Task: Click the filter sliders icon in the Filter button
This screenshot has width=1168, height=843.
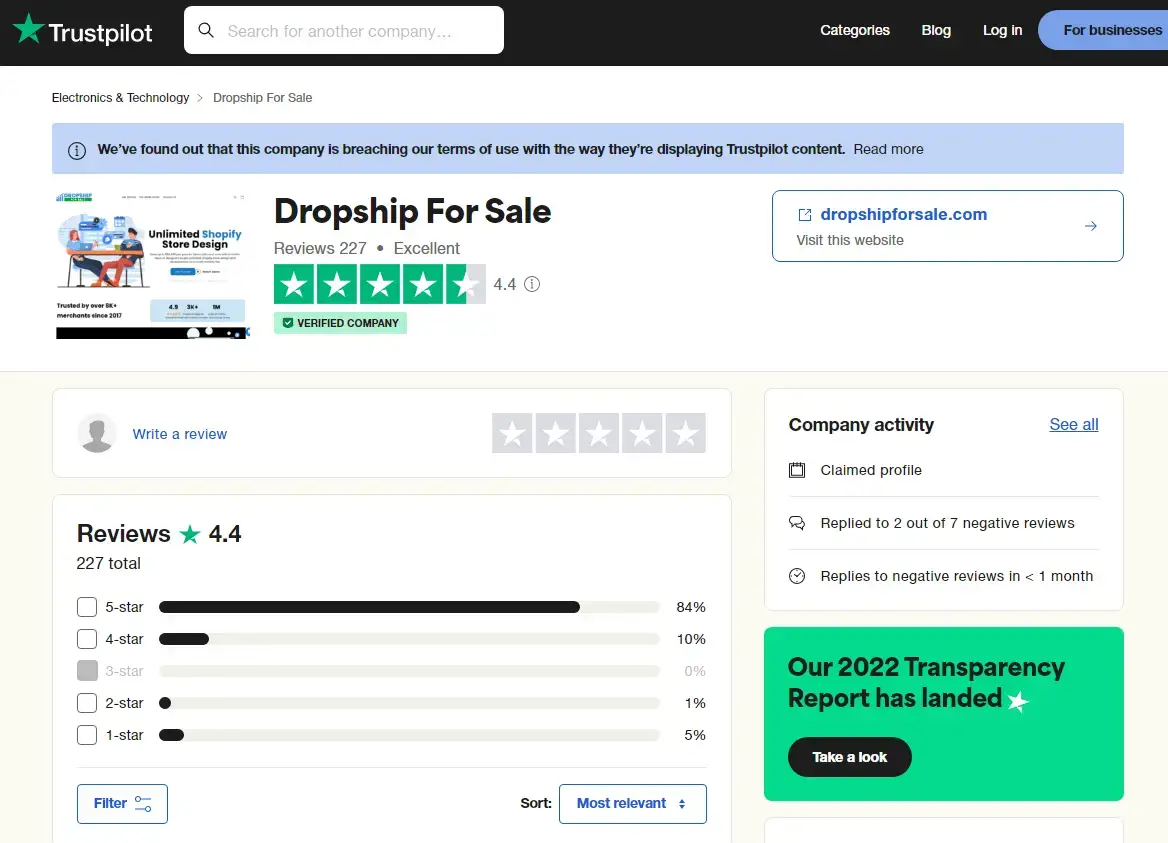Action: pyautogui.click(x=143, y=804)
